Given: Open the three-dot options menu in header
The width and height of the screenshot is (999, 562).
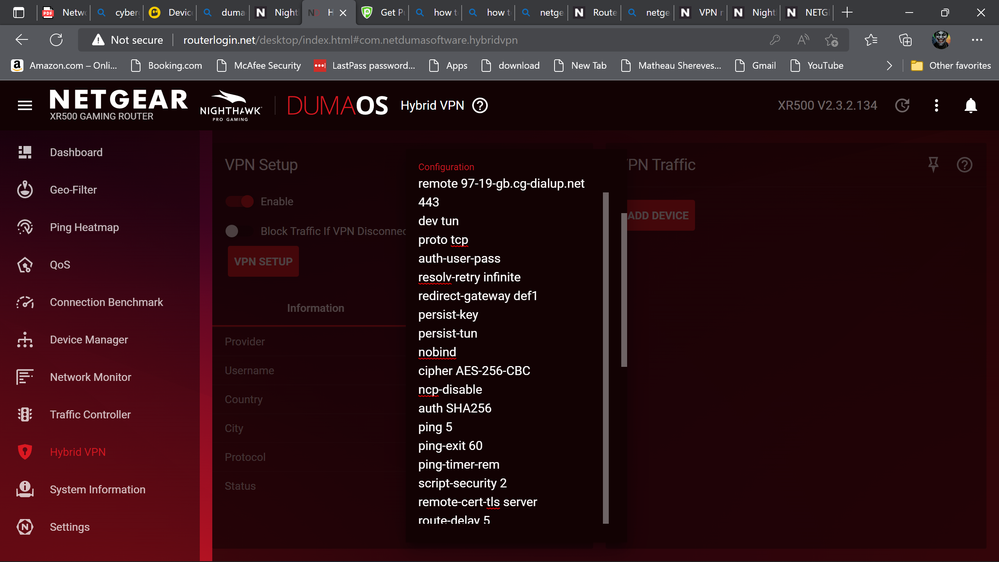Looking at the screenshot, I should pos(936,105).
